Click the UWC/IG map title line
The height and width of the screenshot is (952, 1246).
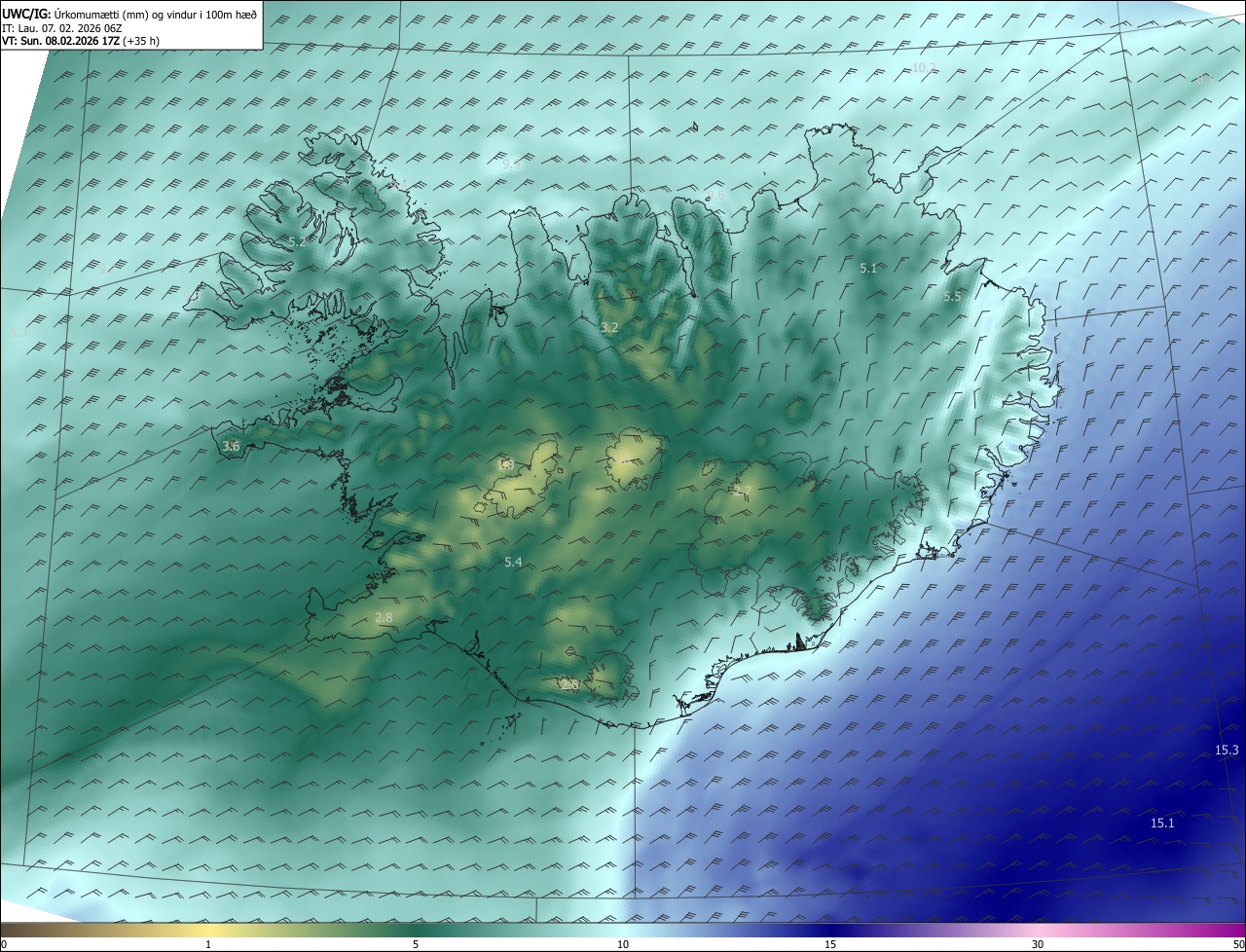pyautogui.click(x=129, y=14)
